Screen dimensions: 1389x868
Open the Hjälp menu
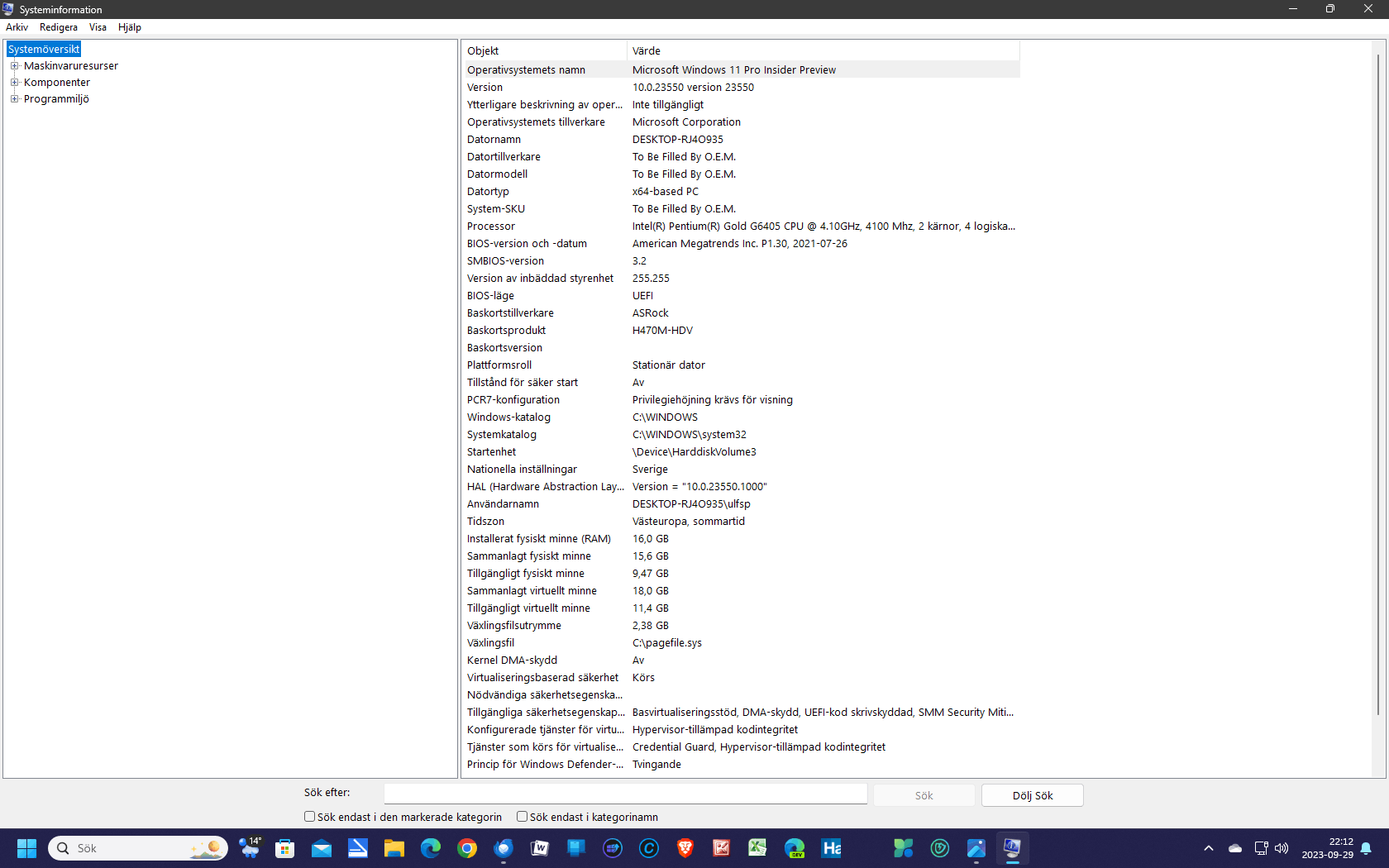point(130,27)
